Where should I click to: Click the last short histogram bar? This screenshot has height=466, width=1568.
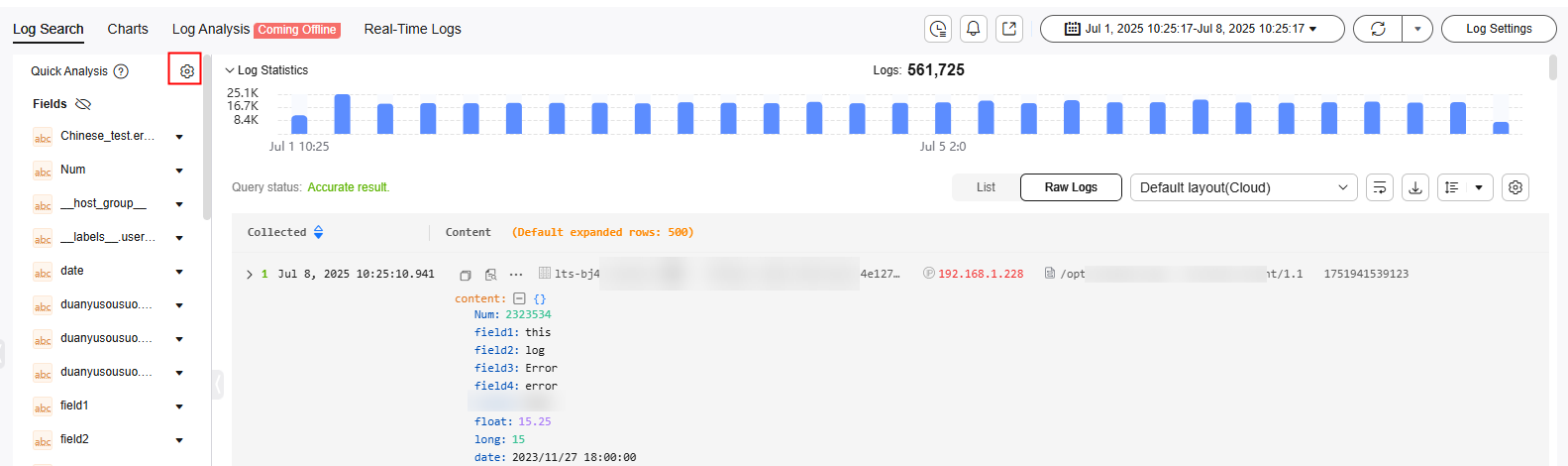coord(1501,128)
